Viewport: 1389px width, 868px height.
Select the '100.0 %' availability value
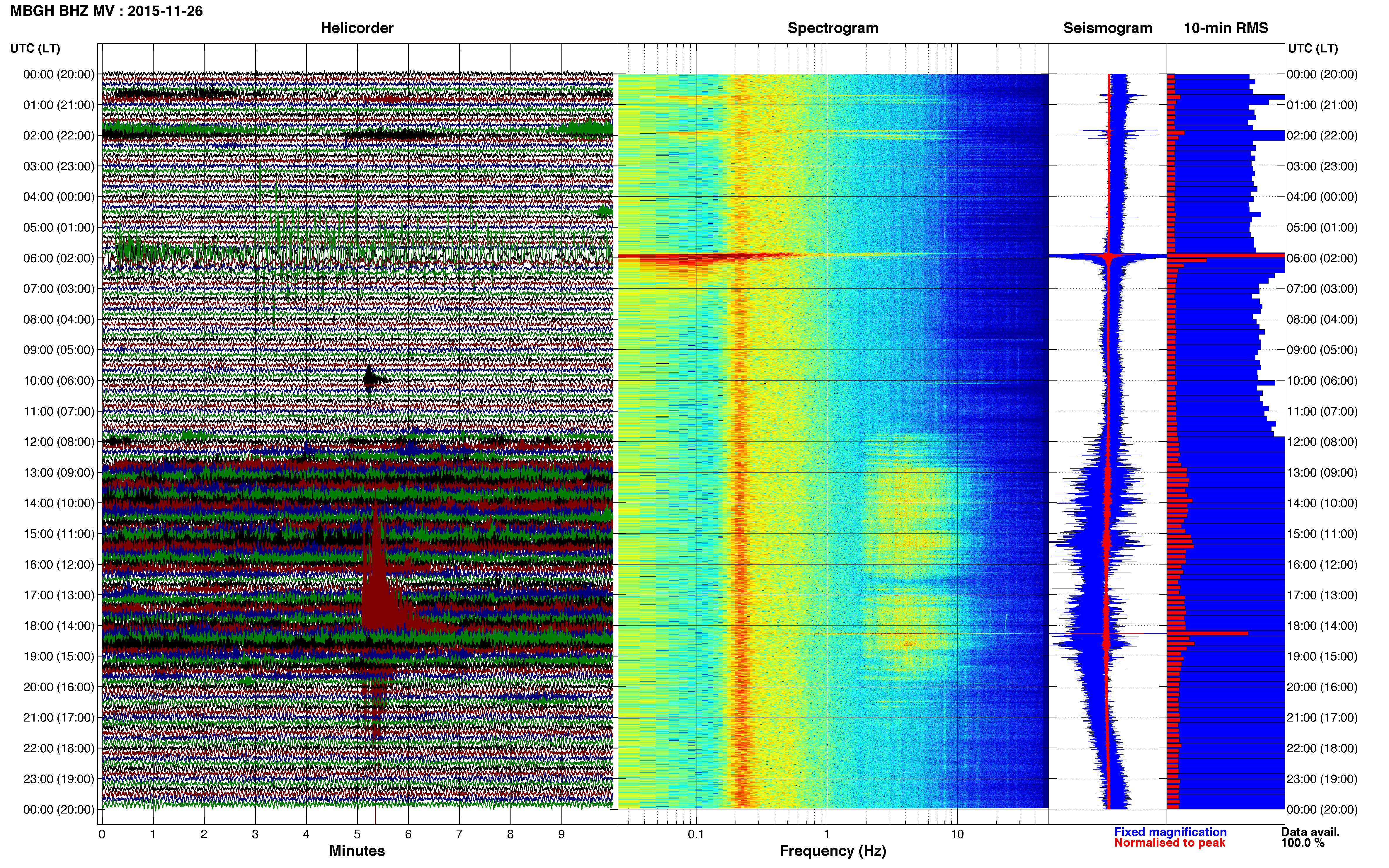1302,843
